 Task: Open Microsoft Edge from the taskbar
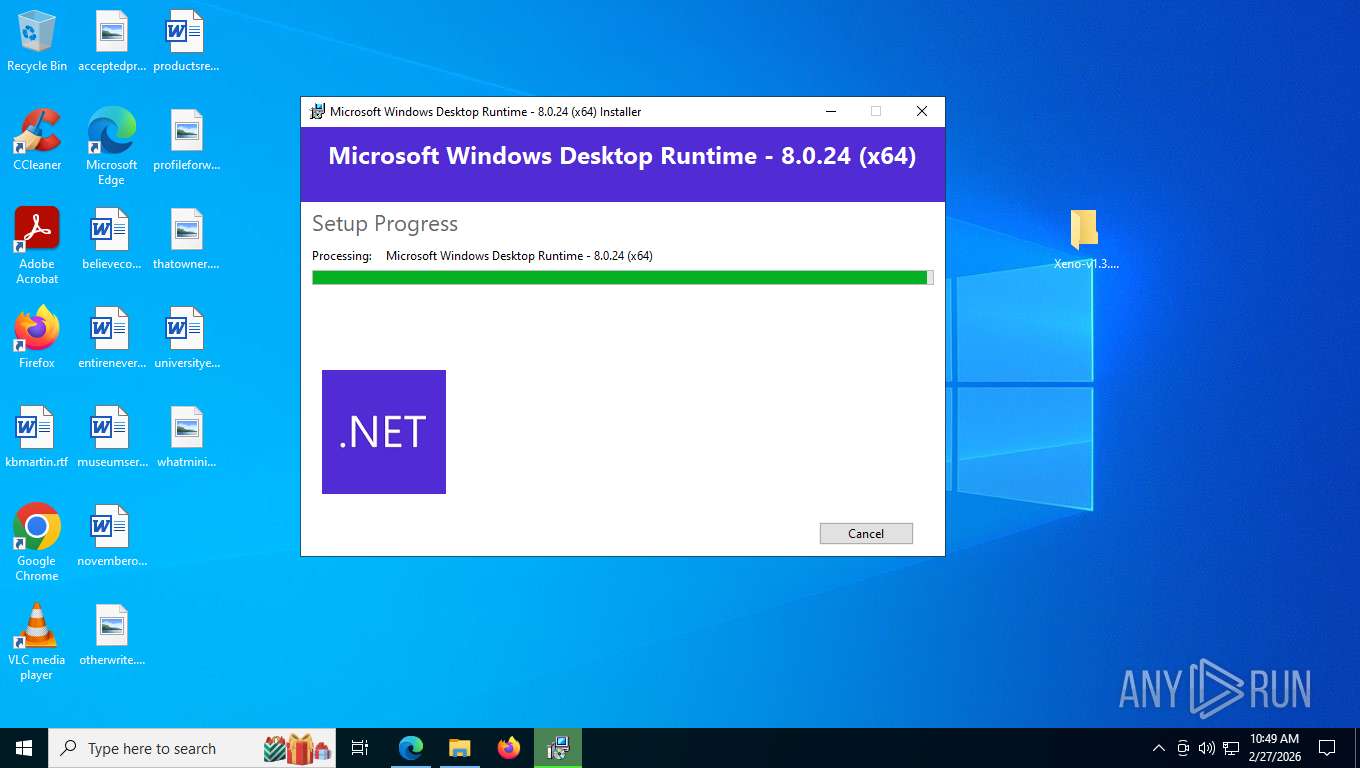[x=411, y=748]
